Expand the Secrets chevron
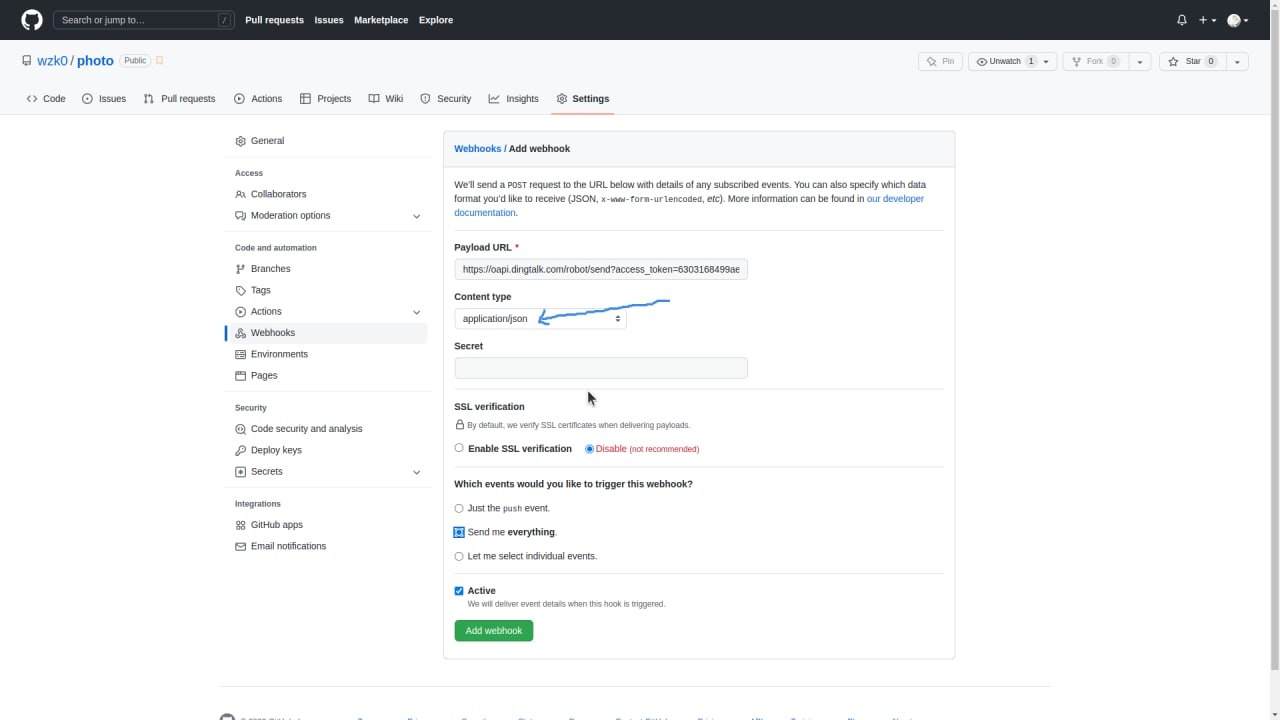Screen dimensions: 1280x720 [417, 472]
